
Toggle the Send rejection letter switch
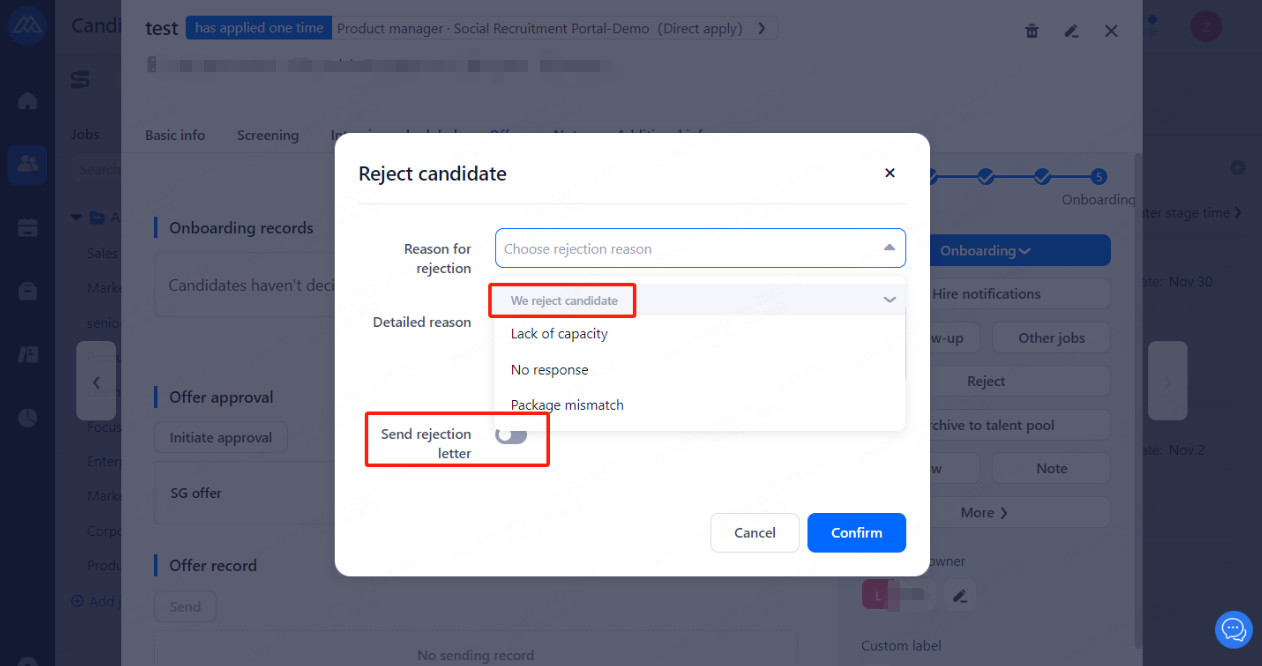511,435
